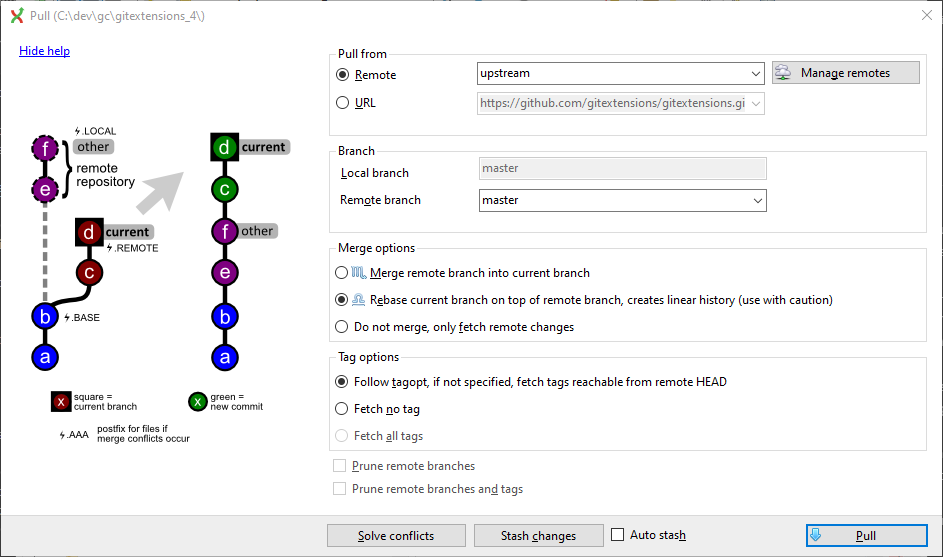The image size is (943, 557).
Task: Click the Stash changes button
Action: pyautogui.click(x=539, y=535)
